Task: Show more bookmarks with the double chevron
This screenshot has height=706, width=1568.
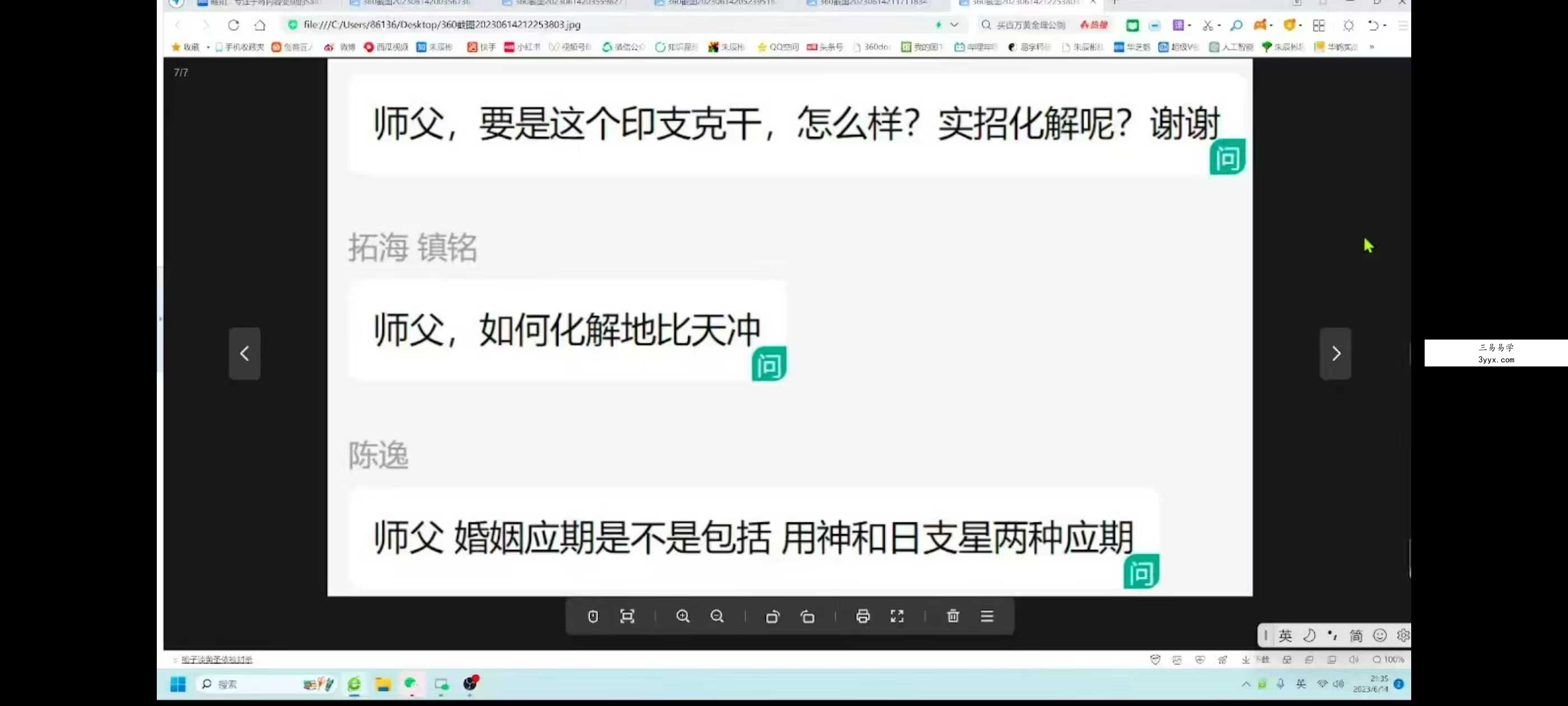Action: (x=1372, y=47)
